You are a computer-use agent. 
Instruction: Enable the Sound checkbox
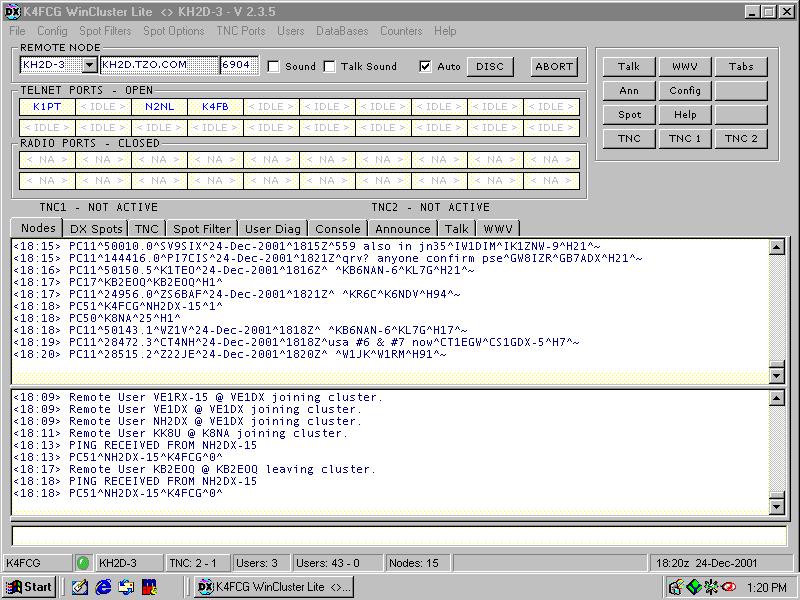click(x=274, y=67)
